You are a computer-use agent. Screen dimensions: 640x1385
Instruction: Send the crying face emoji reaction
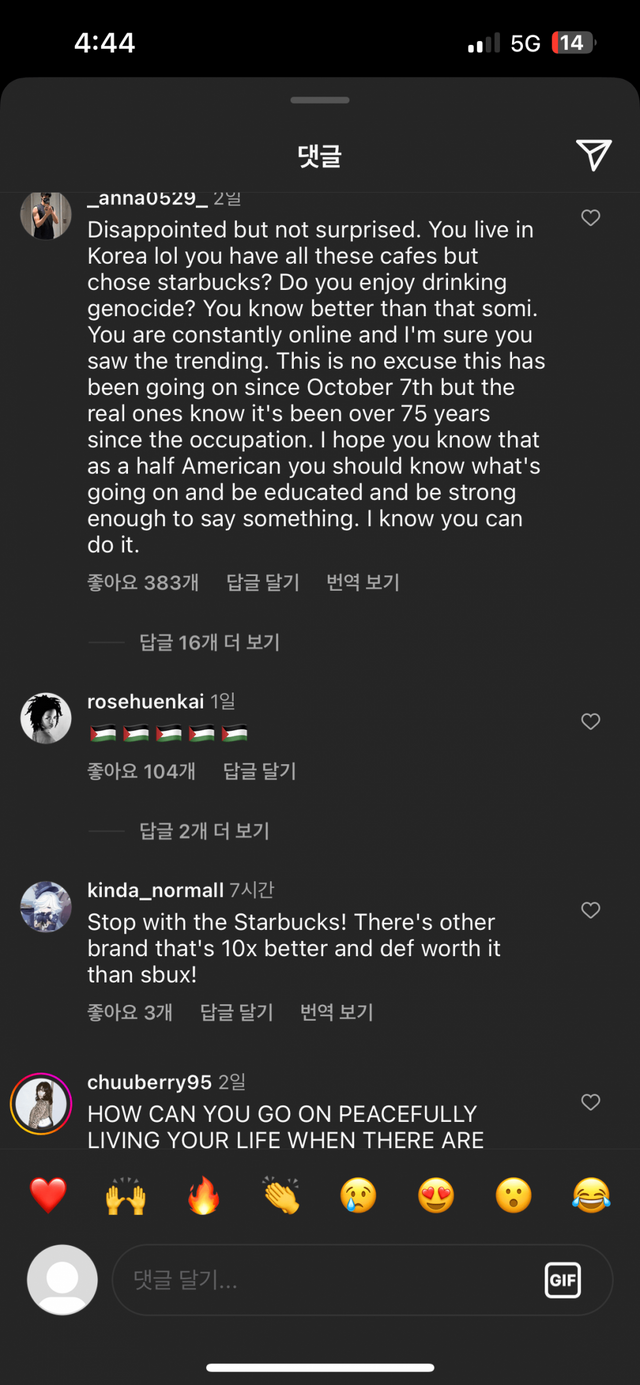click(358, 1196)
